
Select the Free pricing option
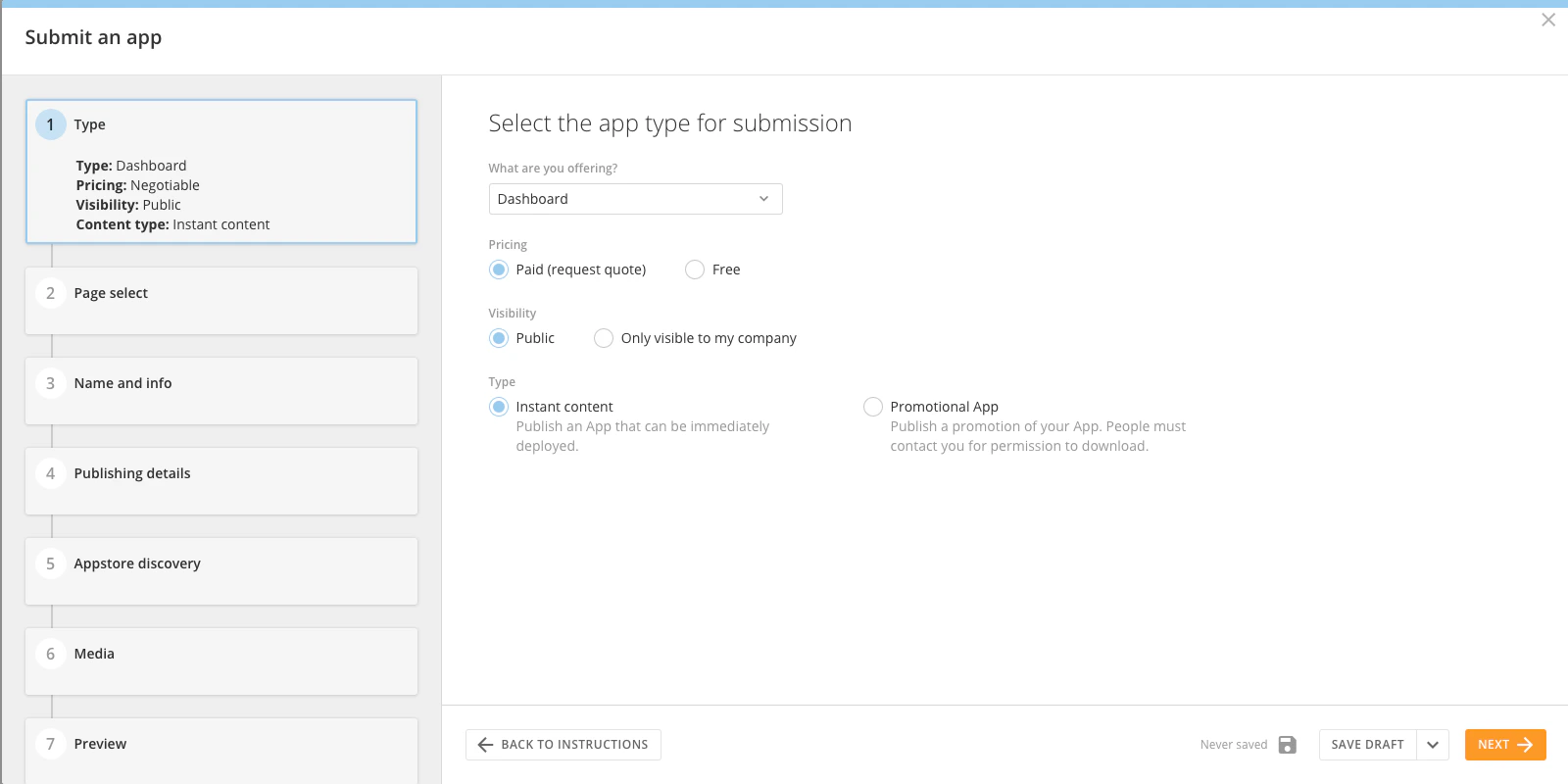[695, 269]
